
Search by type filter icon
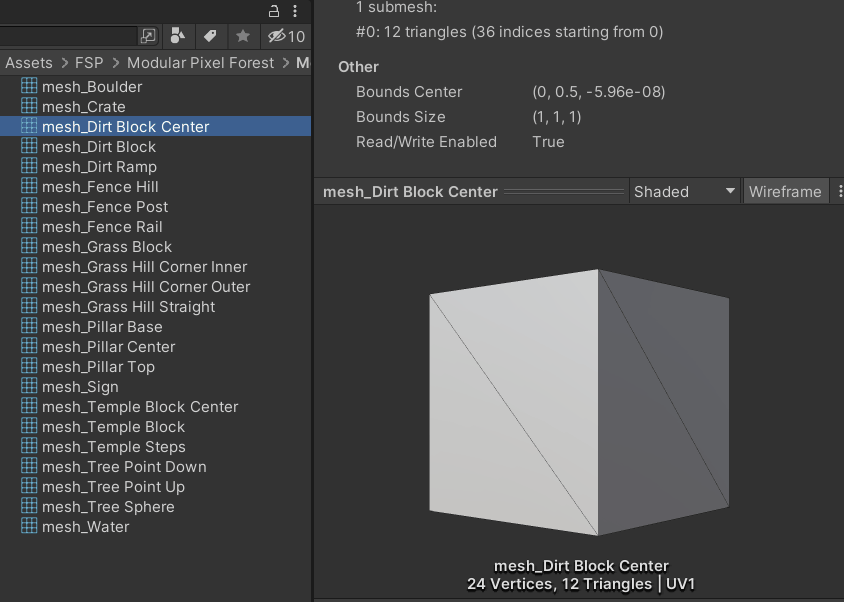point(178,36)
